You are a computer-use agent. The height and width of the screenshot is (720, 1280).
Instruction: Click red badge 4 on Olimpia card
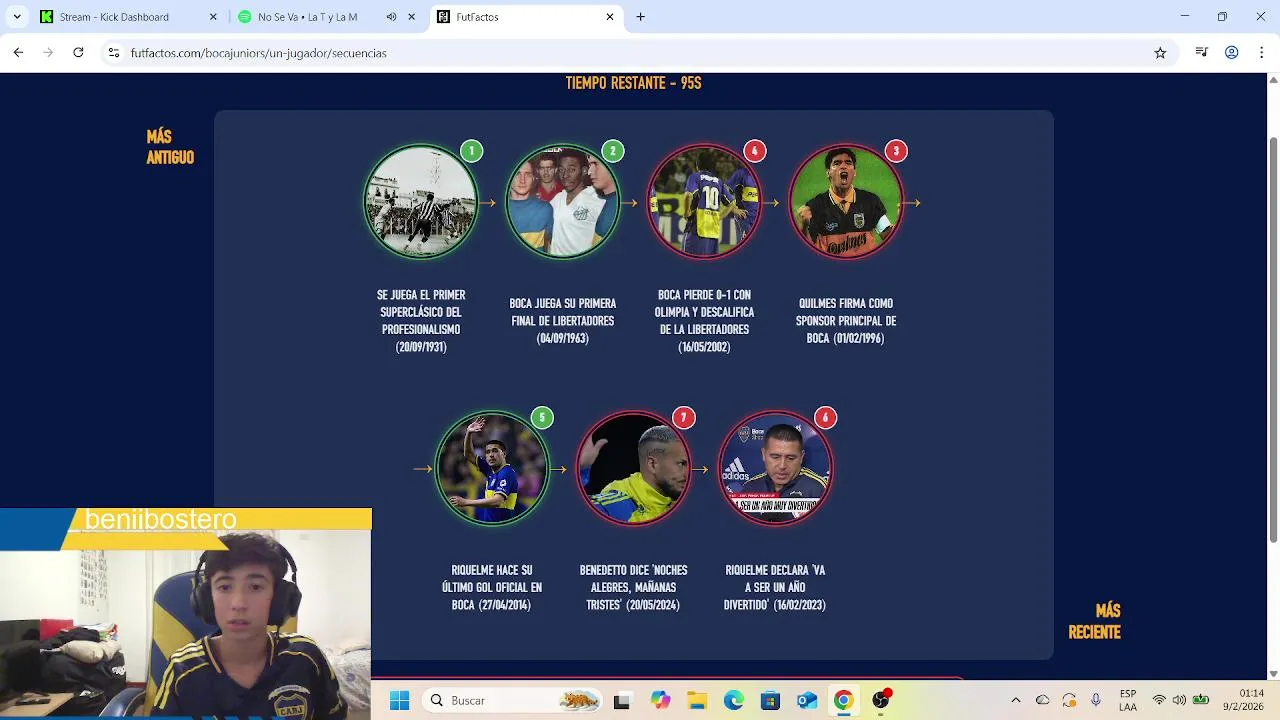pos(754,151)
